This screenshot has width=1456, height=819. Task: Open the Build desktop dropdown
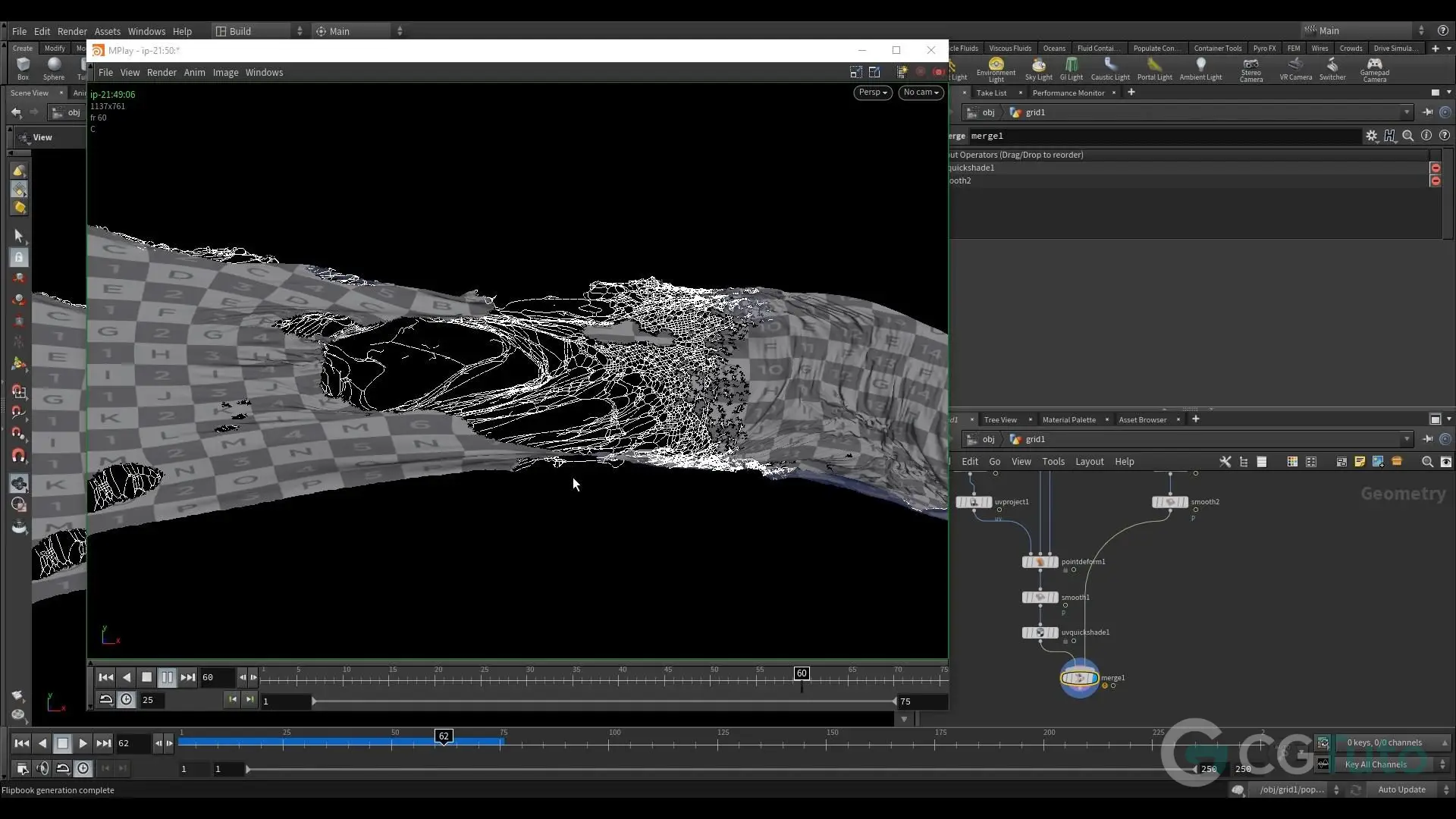click(x=258, y=31)
